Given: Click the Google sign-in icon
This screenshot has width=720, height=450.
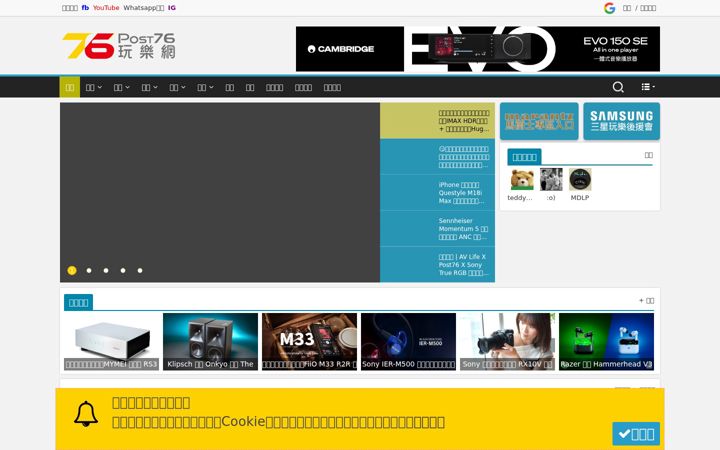Looking at the screenshot, I should pyautogui.click(x=609, y=8).
